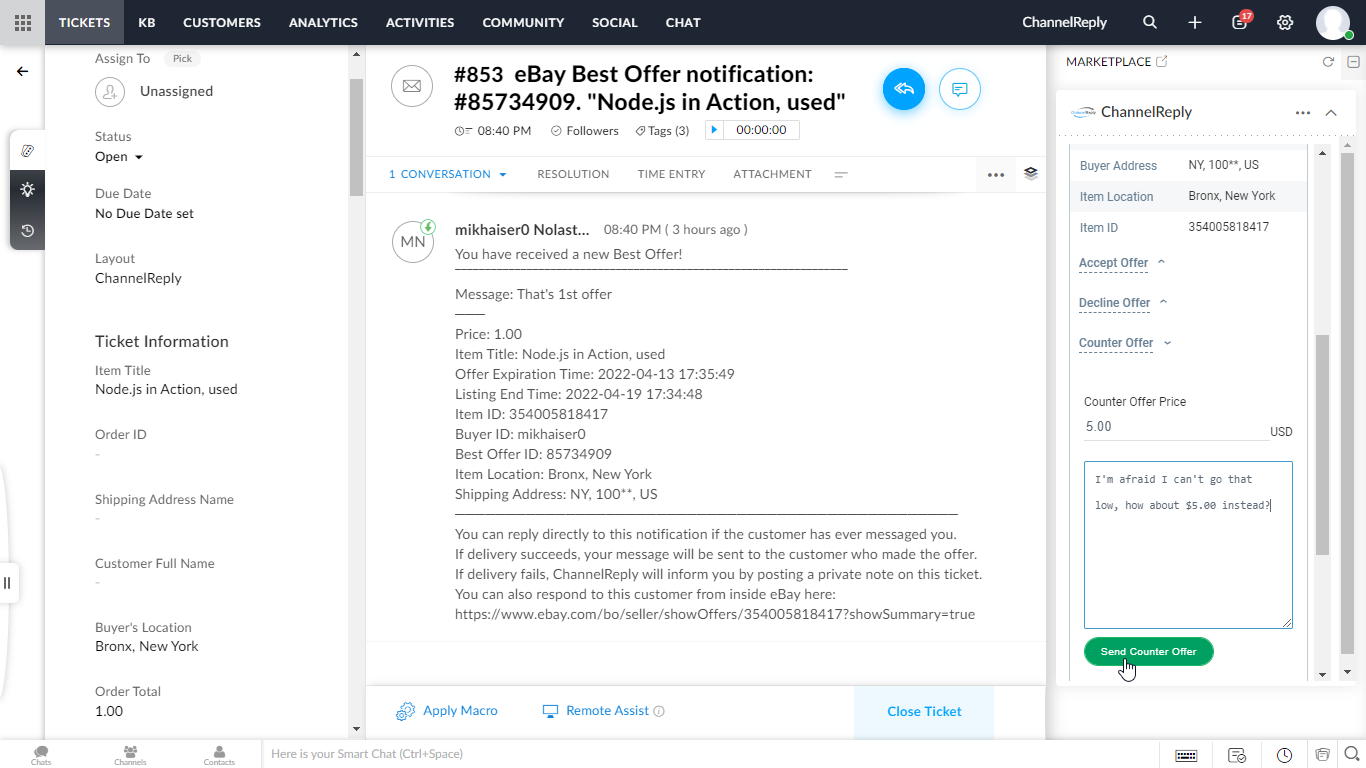1366x768 pixels.
Task: Go to the Activities tab
Action: coord(420,22)
